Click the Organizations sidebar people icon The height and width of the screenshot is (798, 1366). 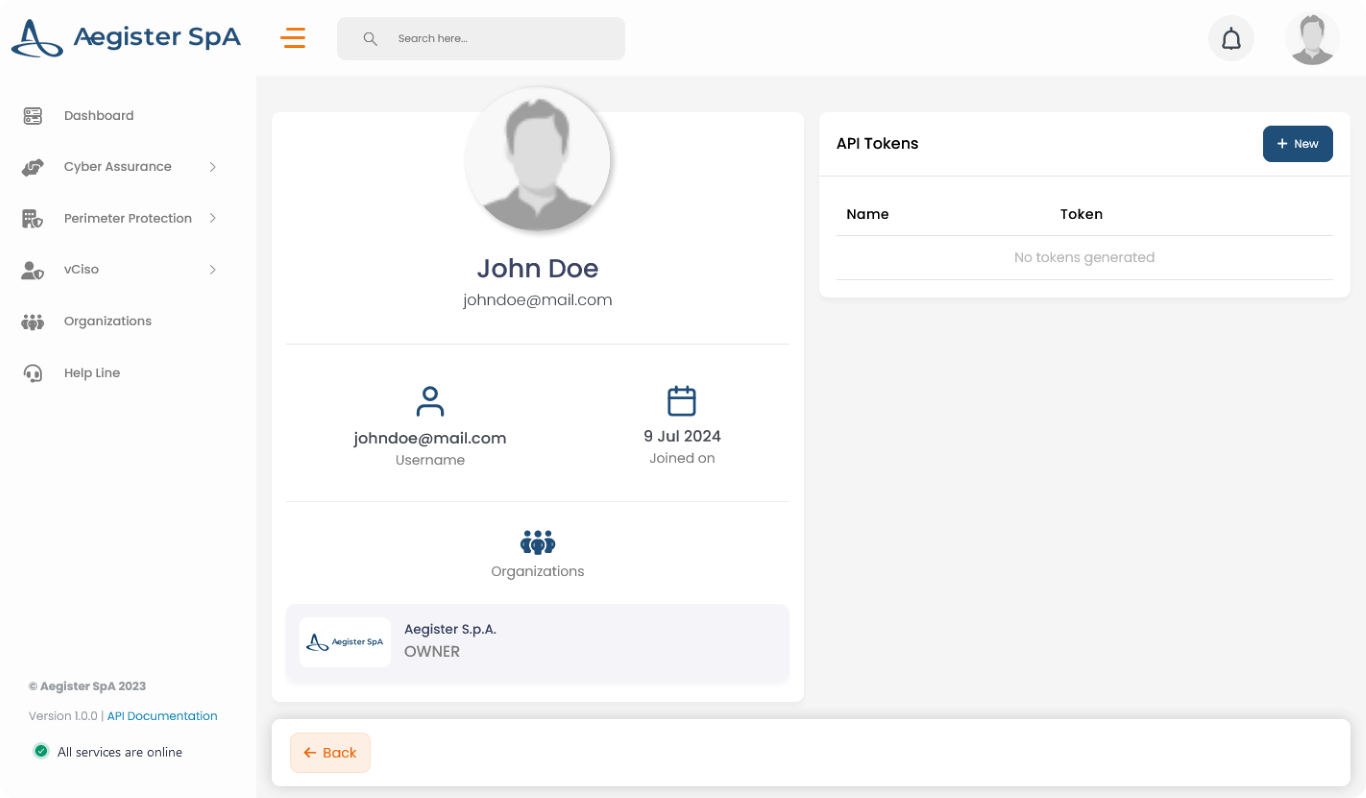33,322
